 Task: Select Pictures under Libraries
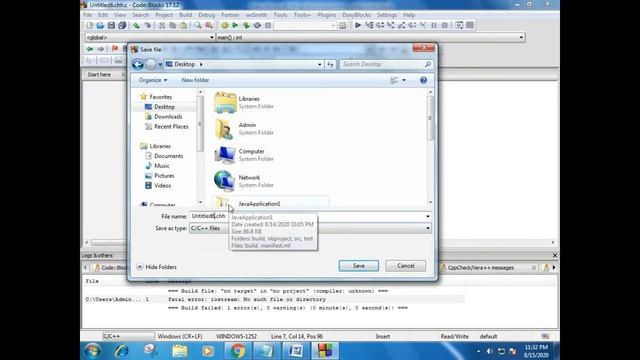click(x=164, y=176)
